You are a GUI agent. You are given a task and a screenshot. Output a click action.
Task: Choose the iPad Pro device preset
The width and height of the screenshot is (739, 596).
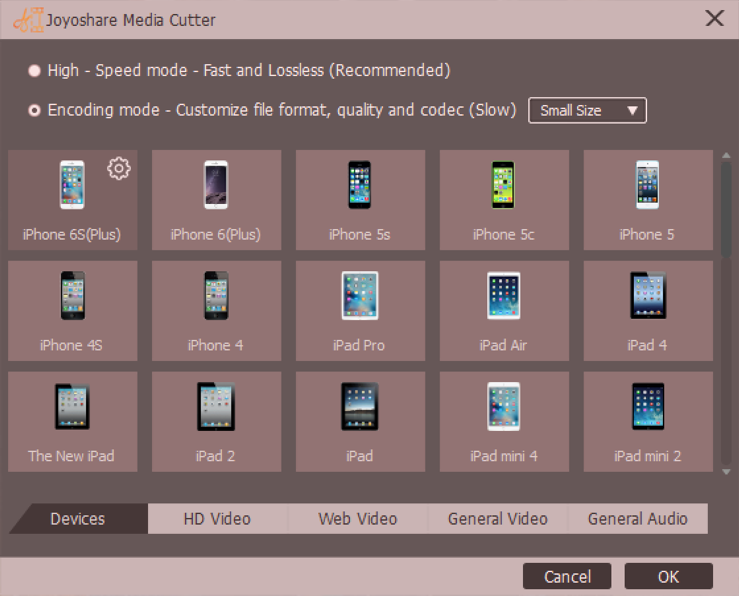pyautogui.click(x=360, y=311)
